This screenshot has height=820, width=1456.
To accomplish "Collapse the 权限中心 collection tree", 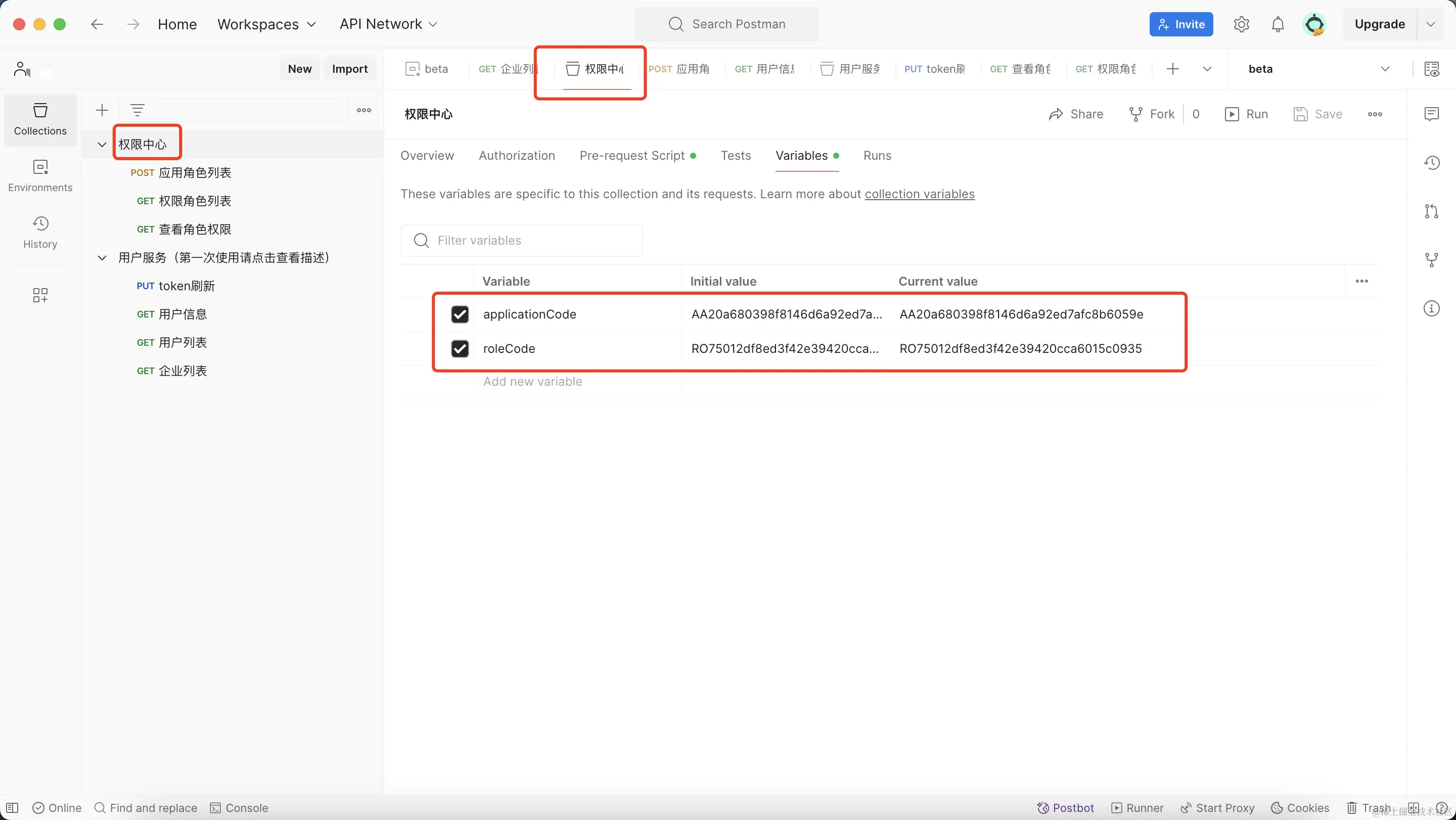I will pyautogui.click(x=102, y=145).
